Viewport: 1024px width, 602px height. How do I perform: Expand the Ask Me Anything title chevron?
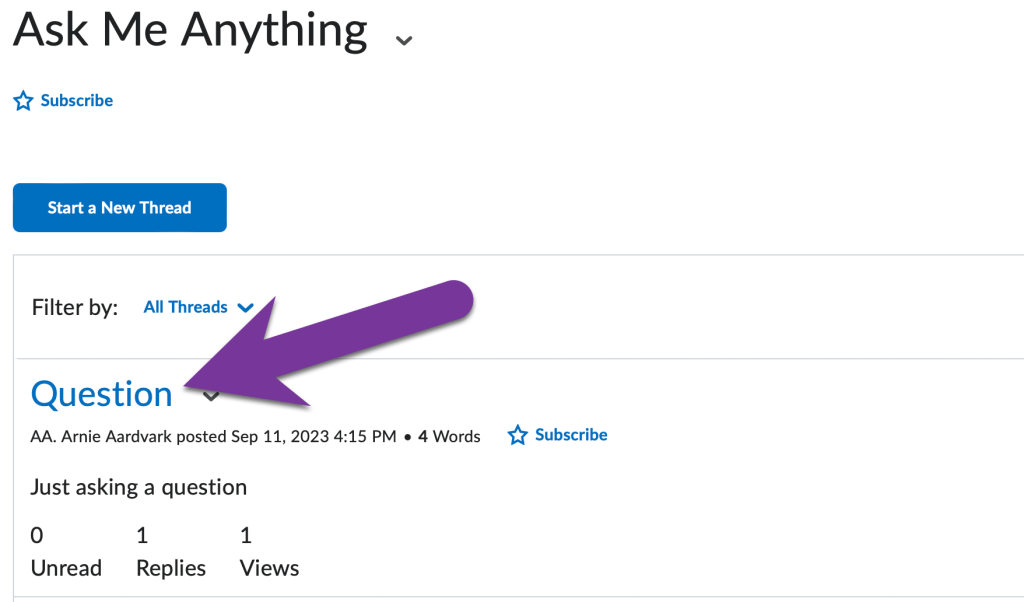403,40
